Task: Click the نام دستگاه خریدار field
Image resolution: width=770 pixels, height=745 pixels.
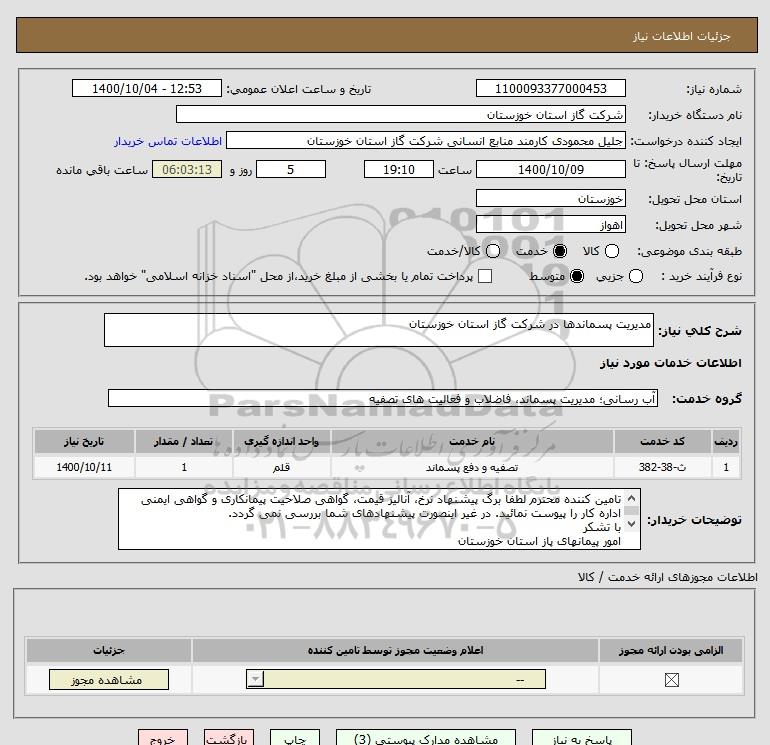Action: 401,114
